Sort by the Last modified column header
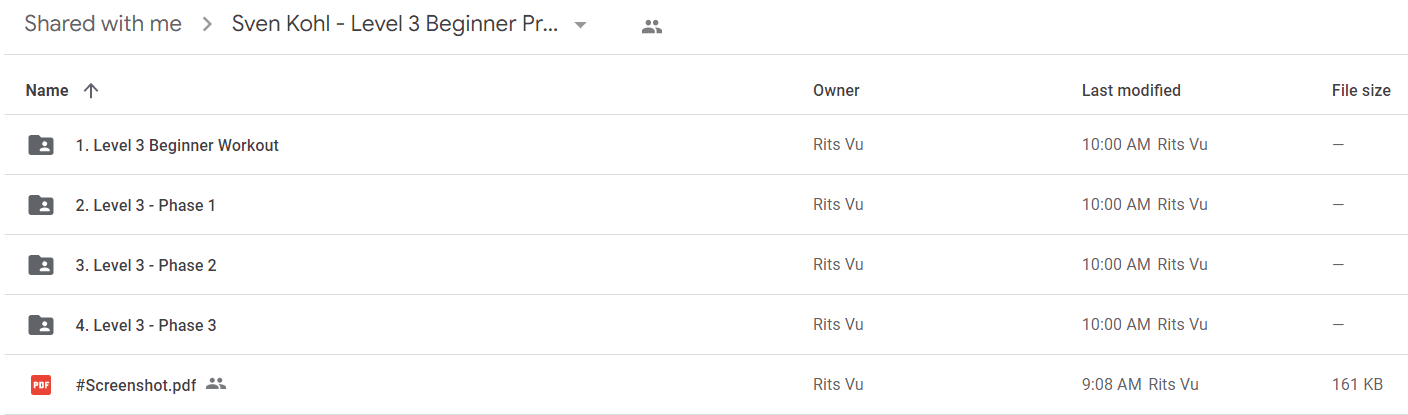 (x=1131, y=90)
